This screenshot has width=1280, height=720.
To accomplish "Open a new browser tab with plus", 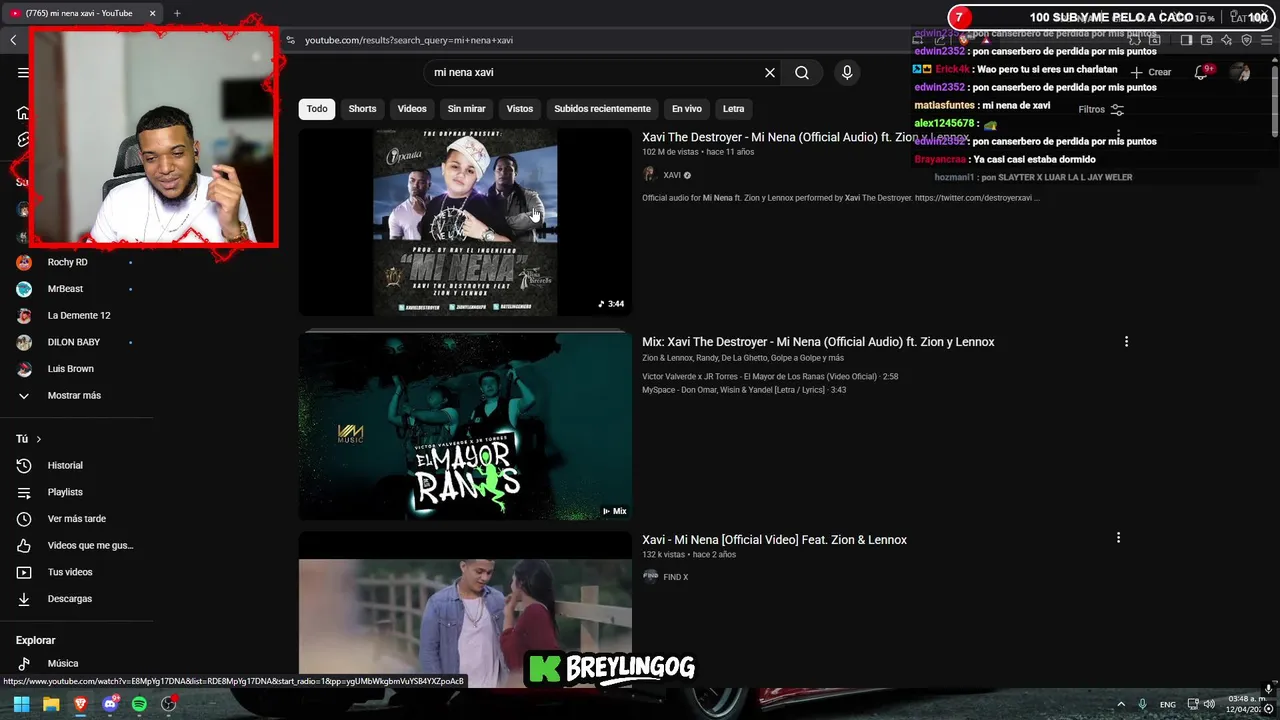I will click(177, 13).
